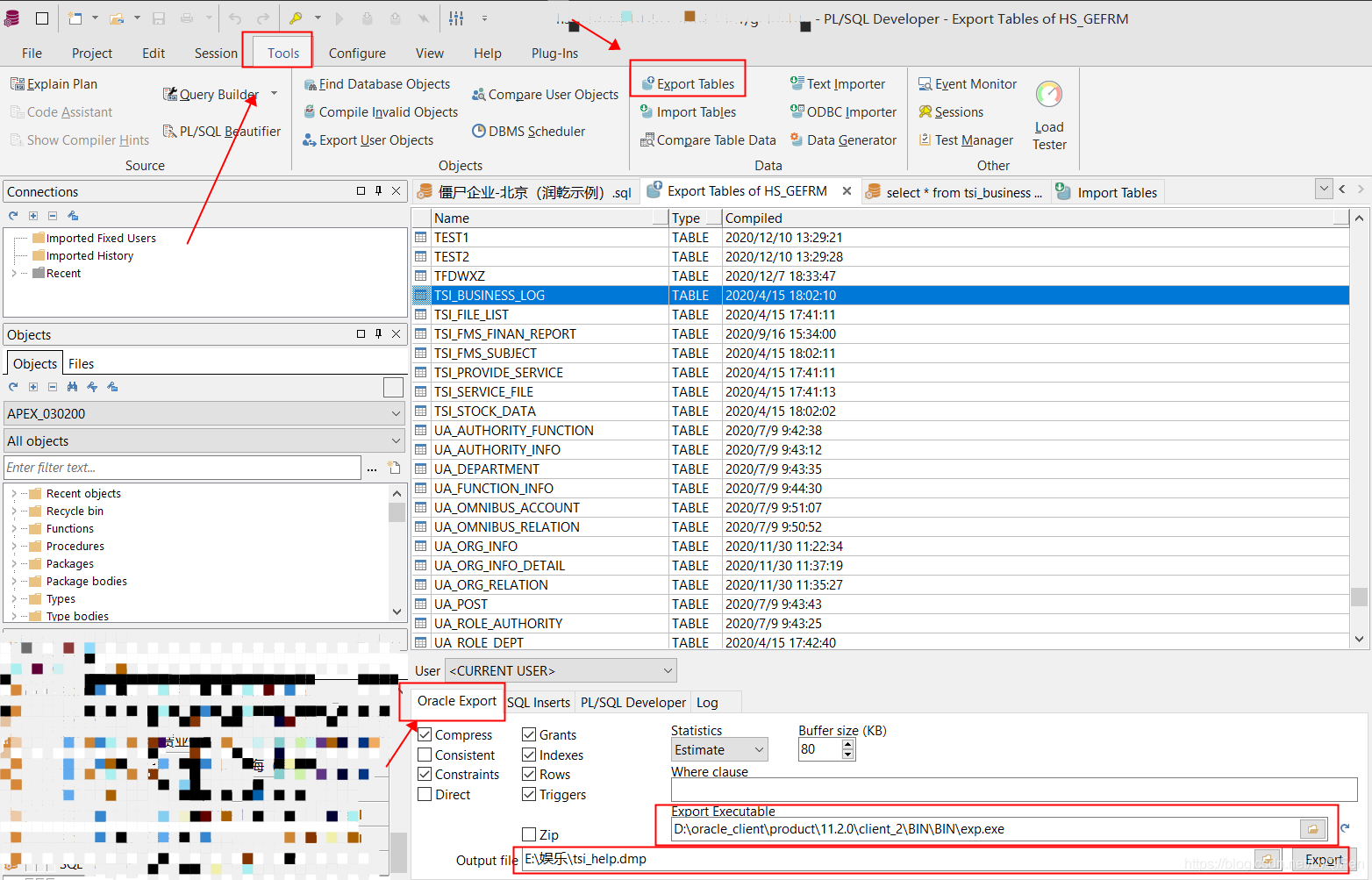Open DBMS Scheduler
This screenshot has width=1372, height=880.
coord(529,132)
